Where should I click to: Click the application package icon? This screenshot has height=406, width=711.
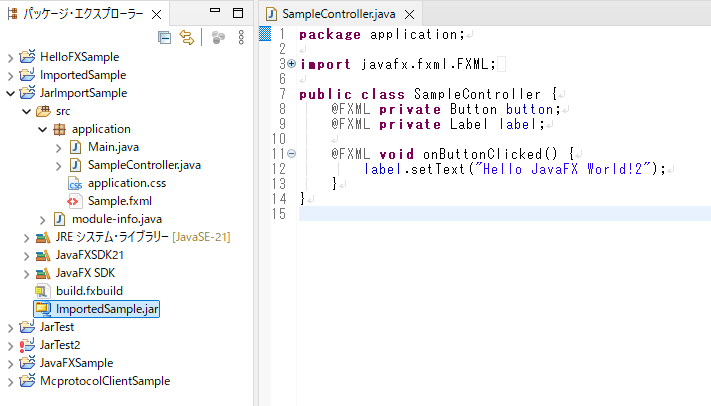(x=59, y=129)
